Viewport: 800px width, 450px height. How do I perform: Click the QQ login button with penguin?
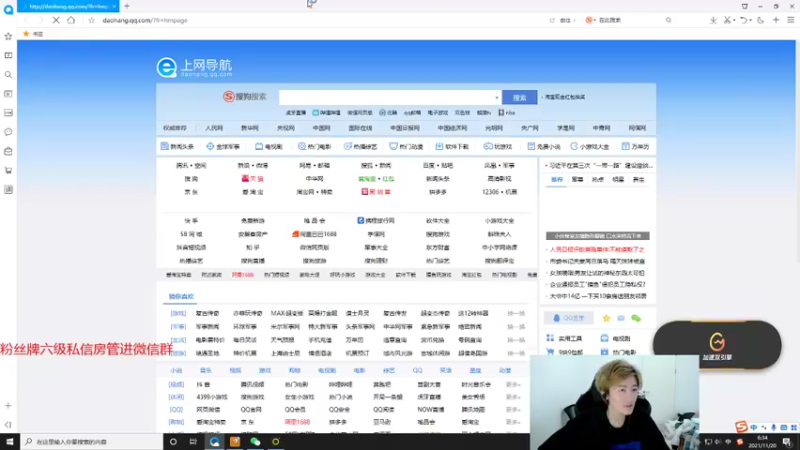569,318
